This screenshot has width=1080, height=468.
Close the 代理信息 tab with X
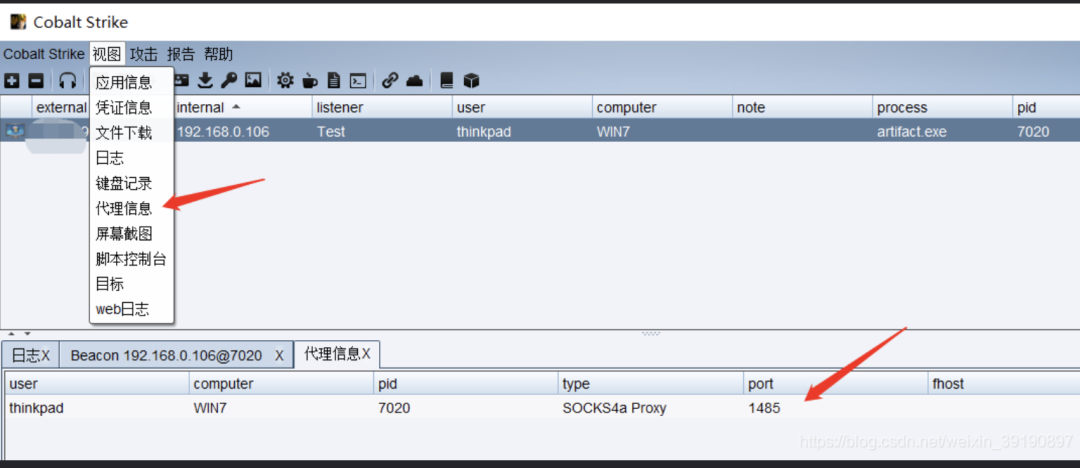[x=366, y=354]
